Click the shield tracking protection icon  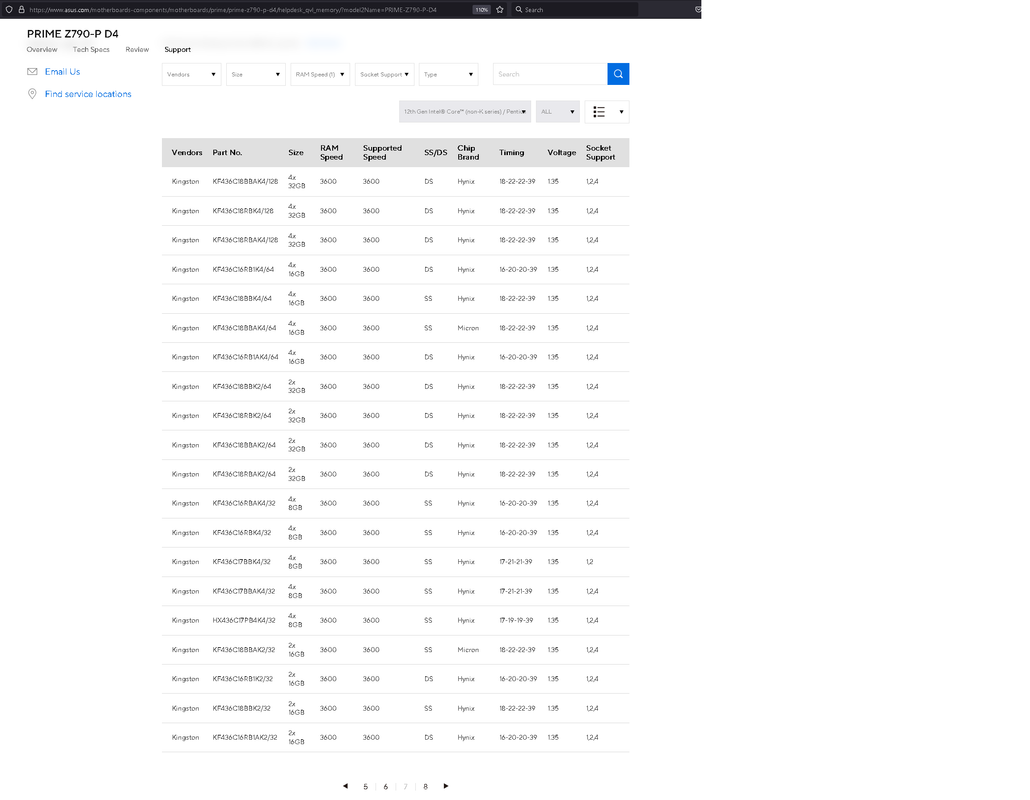pos(9,10)
